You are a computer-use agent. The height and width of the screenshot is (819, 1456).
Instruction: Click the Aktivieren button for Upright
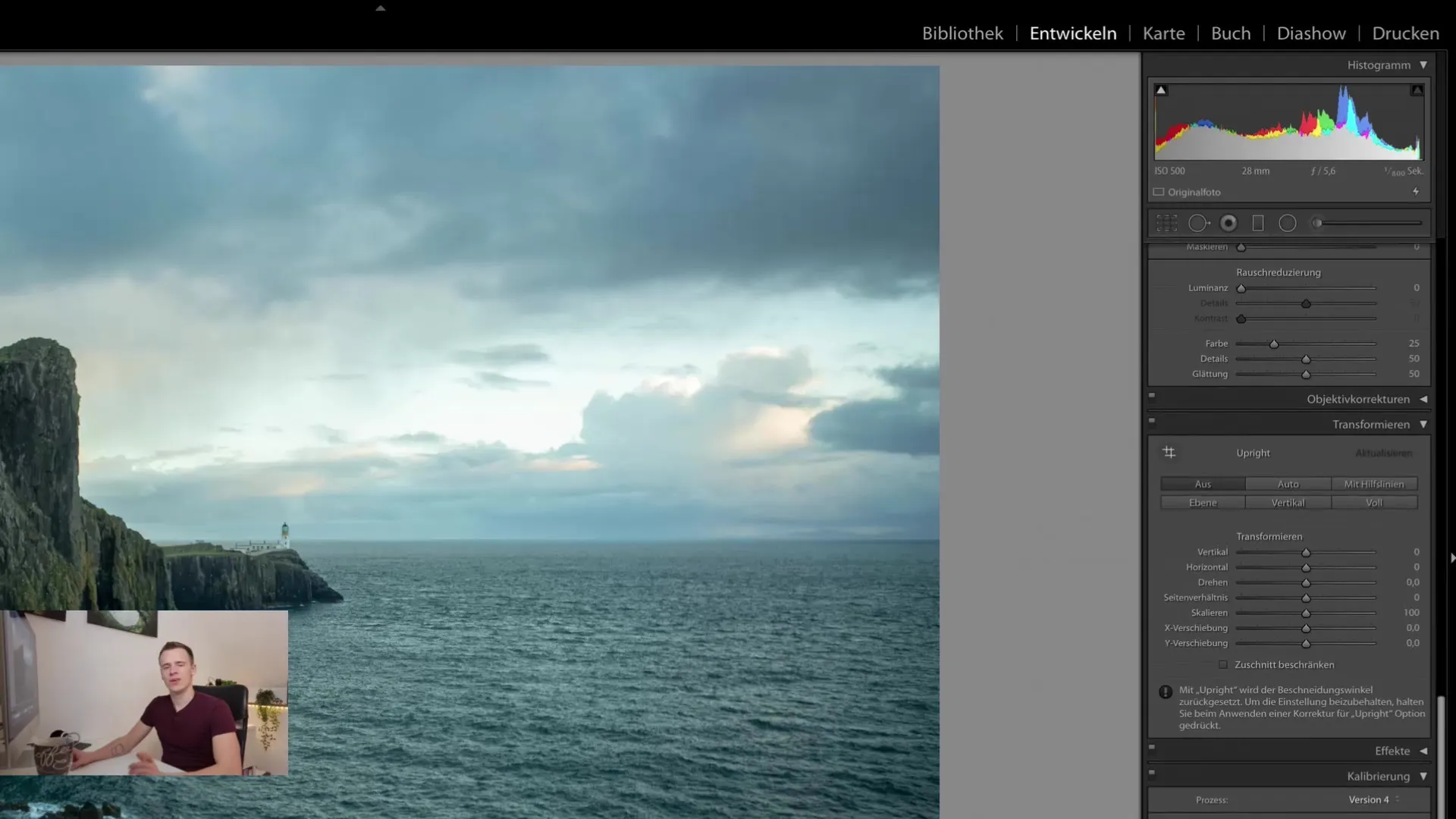(1381, 452)
